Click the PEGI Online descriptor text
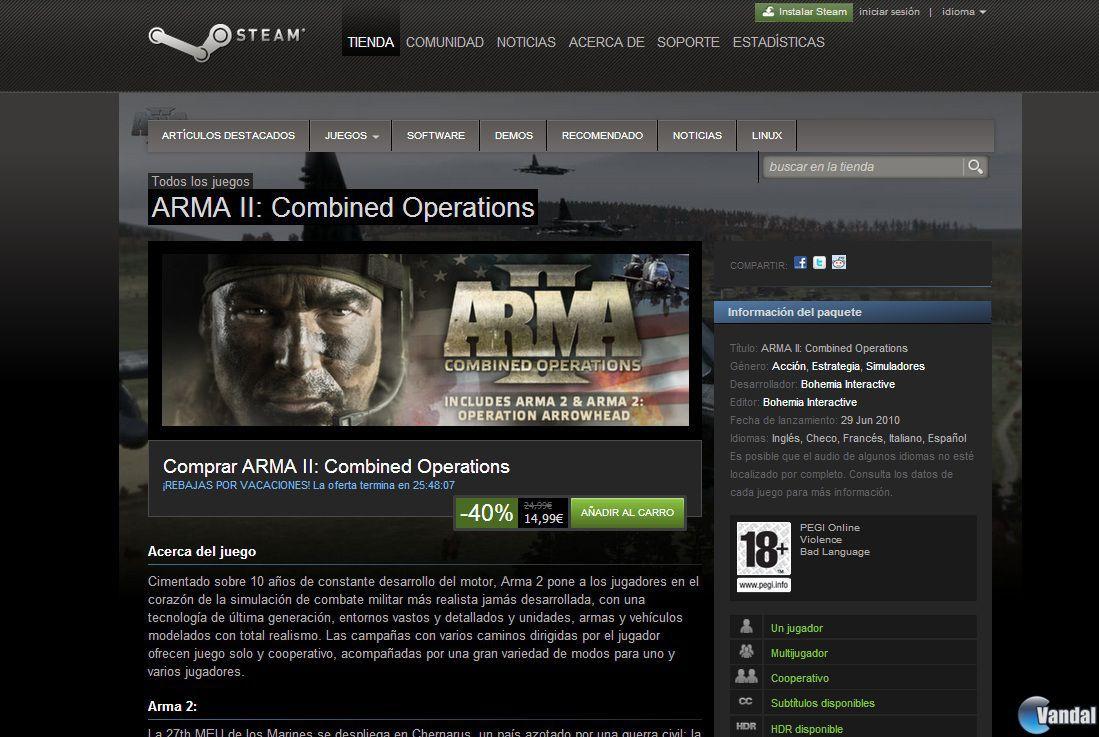Screen dimensions: 1099x737 pyautogui.click(x=830, y=528)
